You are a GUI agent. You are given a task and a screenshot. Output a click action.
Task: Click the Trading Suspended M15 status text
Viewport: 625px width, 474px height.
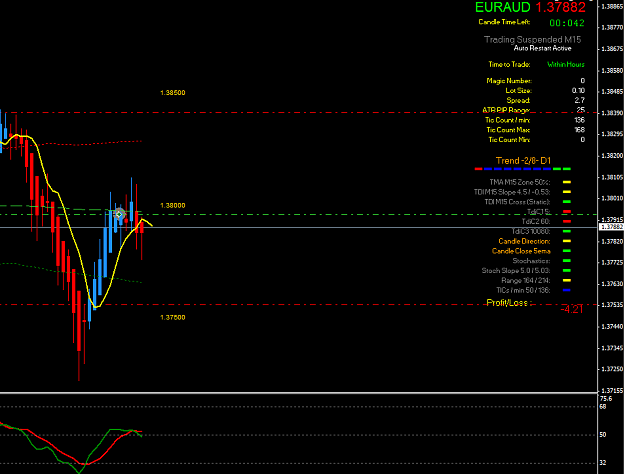click(533, 39)
